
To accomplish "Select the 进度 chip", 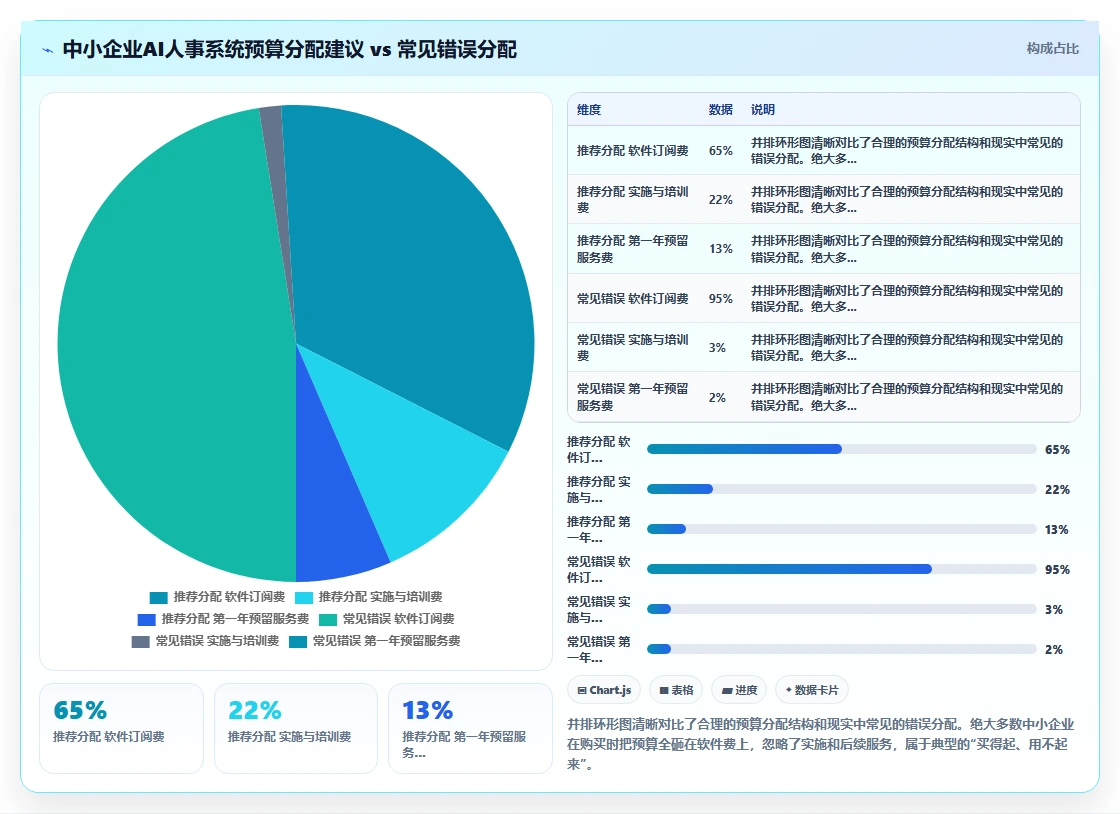I will (x=739, y=690).
